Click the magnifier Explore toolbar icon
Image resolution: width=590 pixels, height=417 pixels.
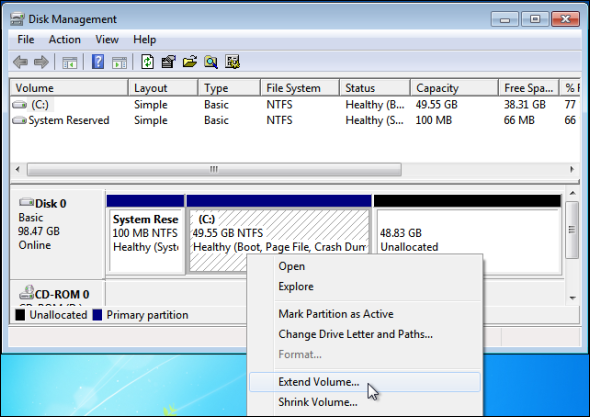pos(211,62)
